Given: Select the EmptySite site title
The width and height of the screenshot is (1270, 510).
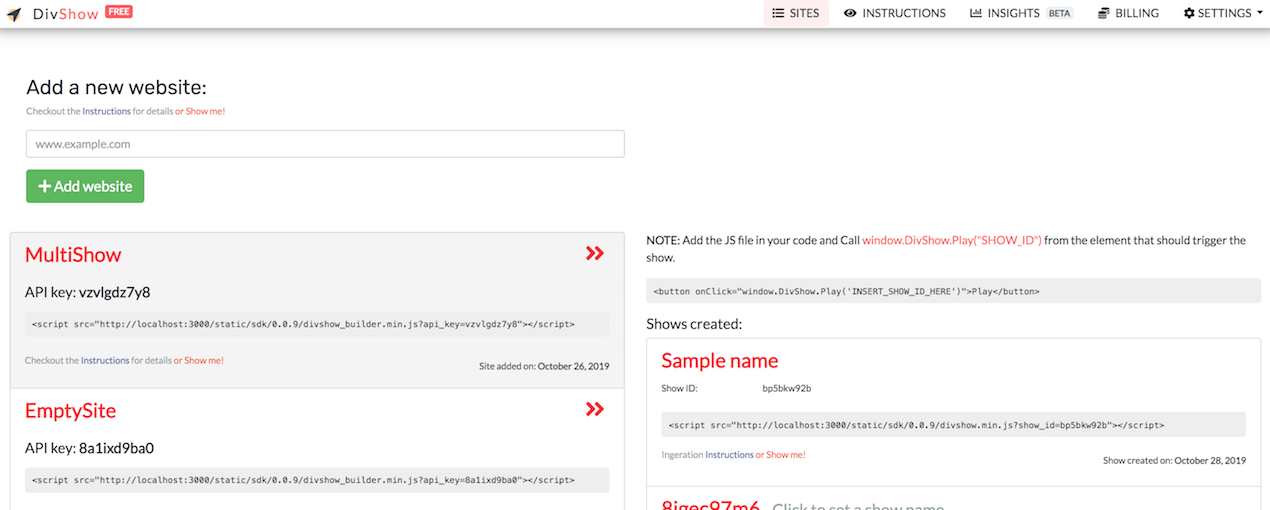Looking at the screenshot, I should [x=71, y=410].
